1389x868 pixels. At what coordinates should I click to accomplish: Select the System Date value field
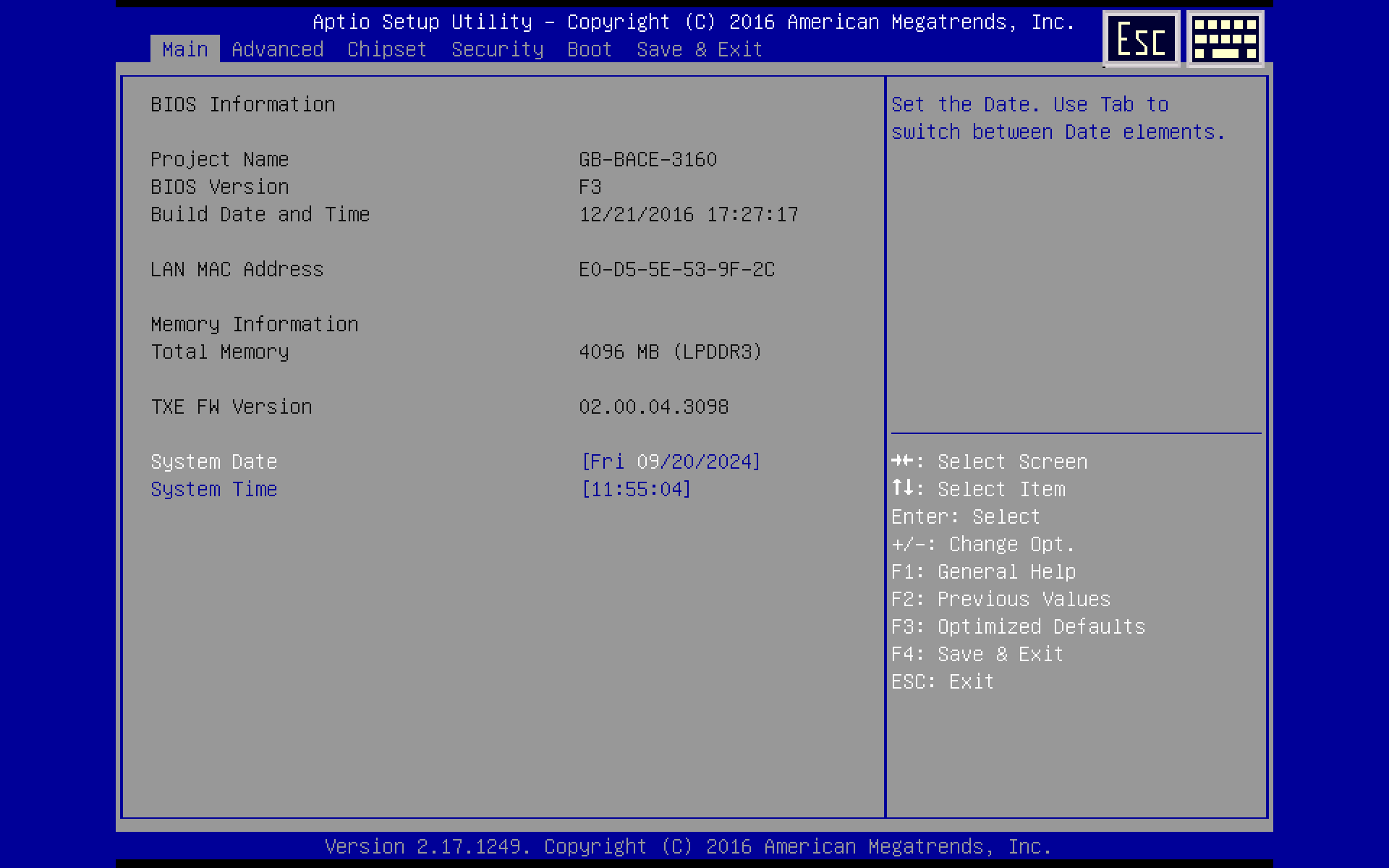671,461
